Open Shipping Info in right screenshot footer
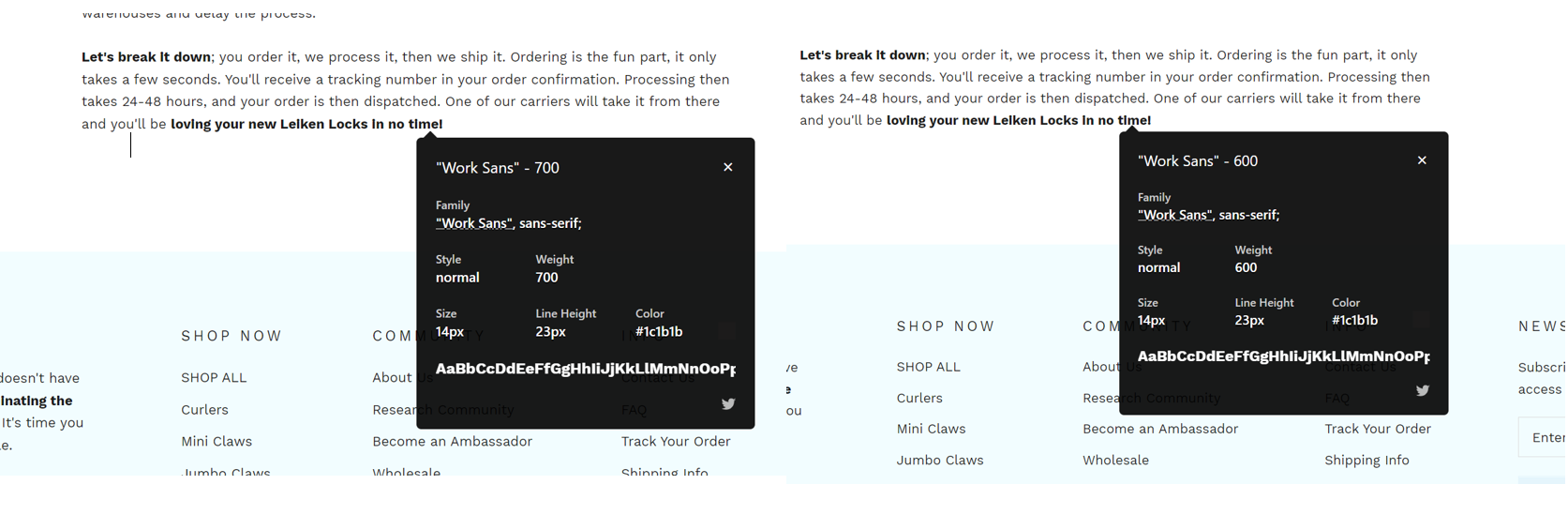This screenshot has width=1568, height=515. pos(1366,461)
